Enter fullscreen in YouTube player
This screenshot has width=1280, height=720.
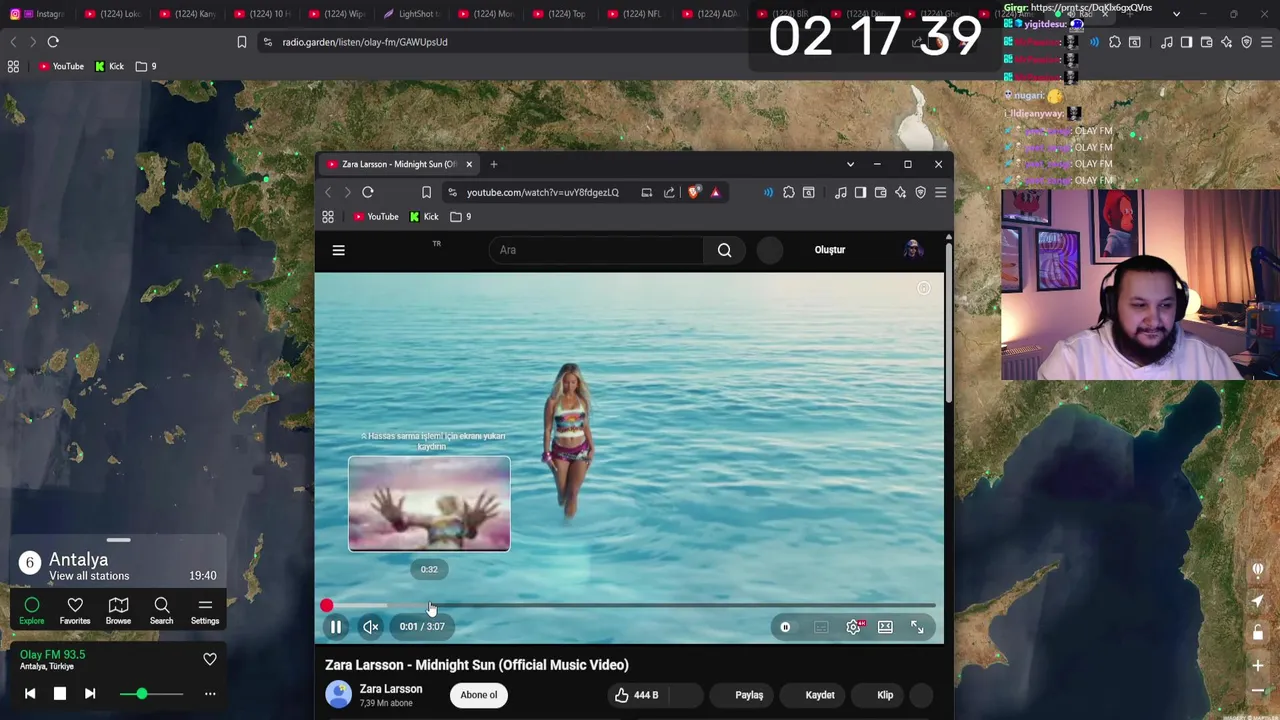click(x=917, y=627)
